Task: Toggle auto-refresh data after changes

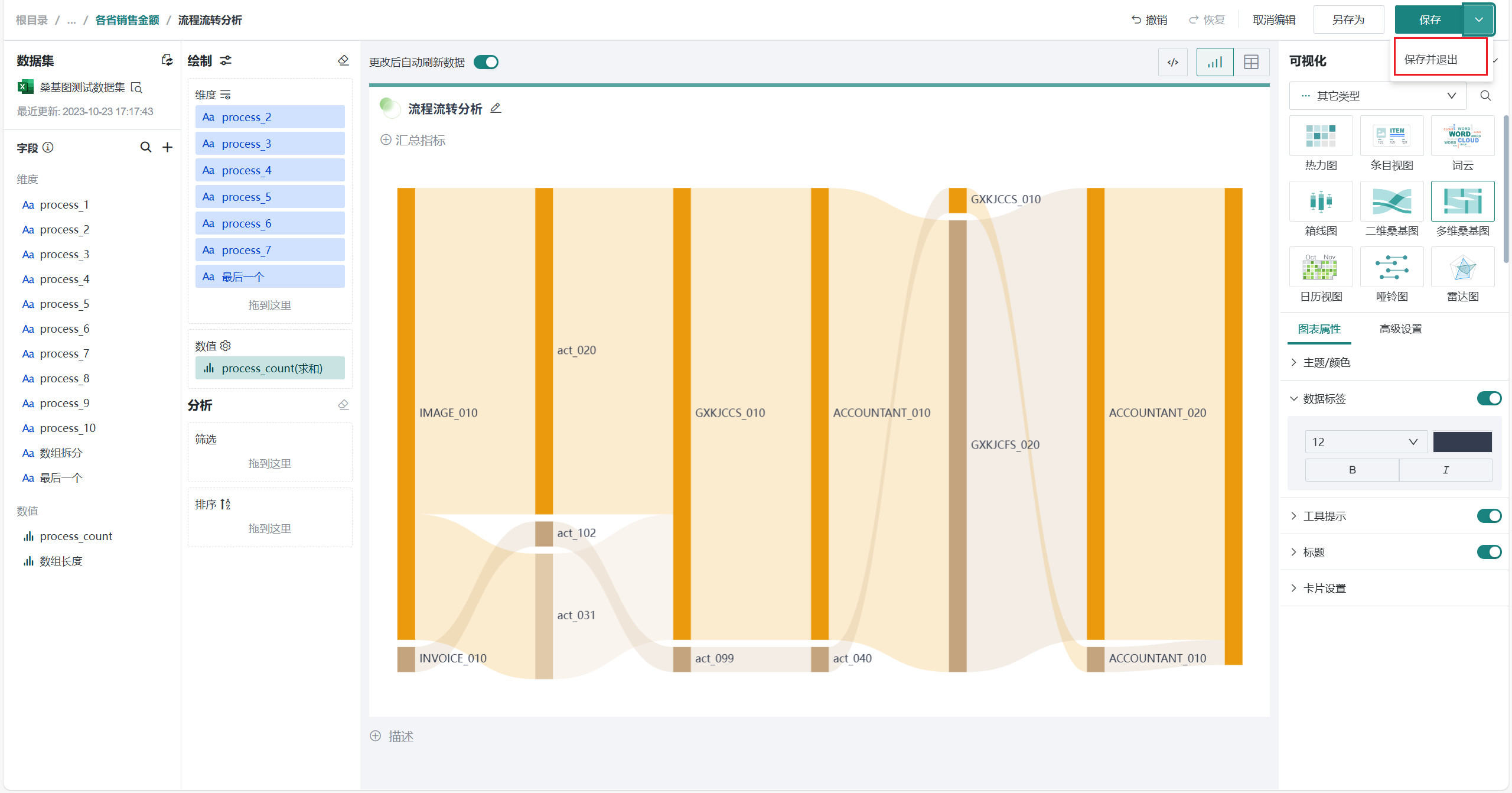Action: (x=486, y=62)
